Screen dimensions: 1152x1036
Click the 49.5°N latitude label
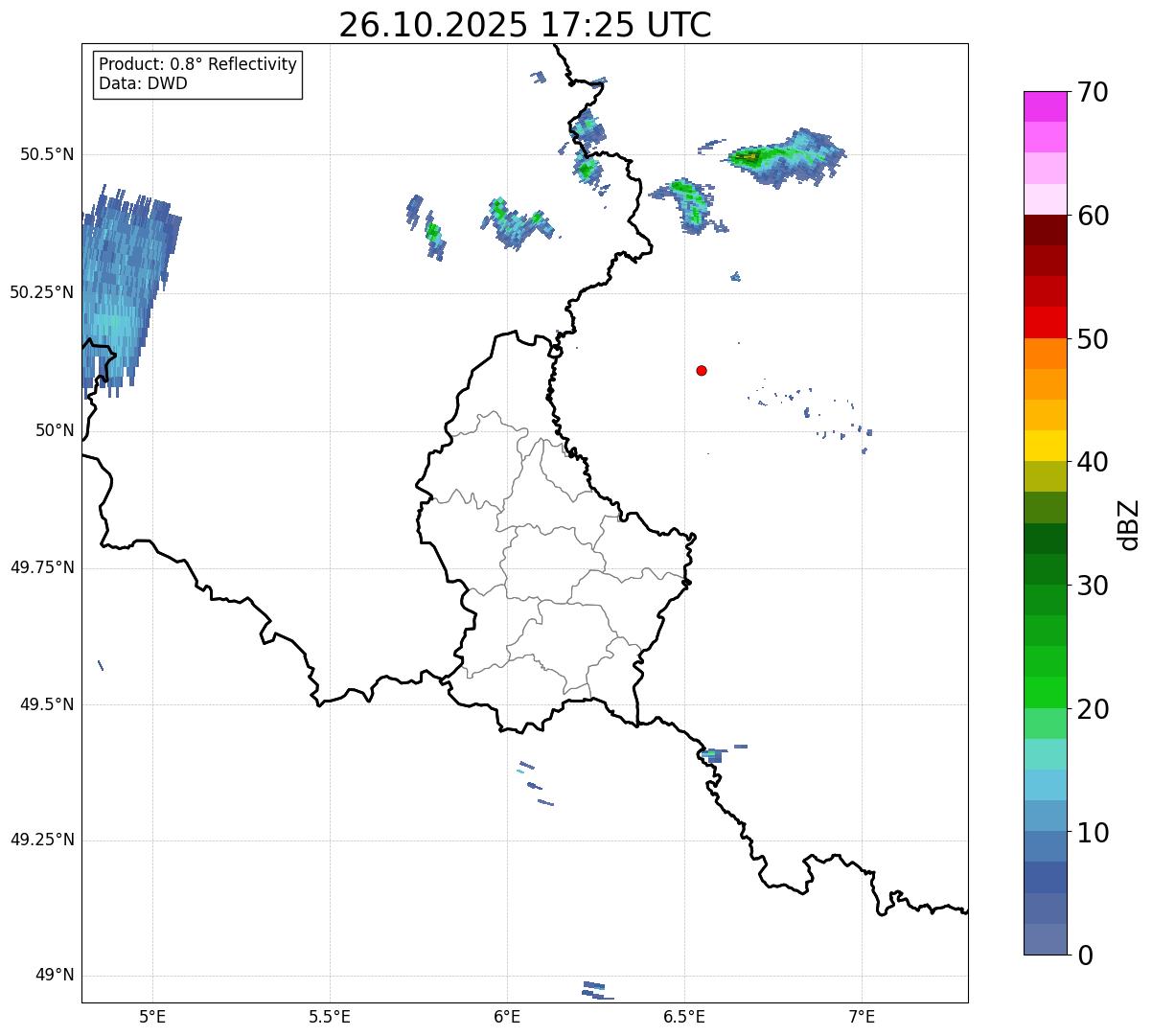coord(46,704)
